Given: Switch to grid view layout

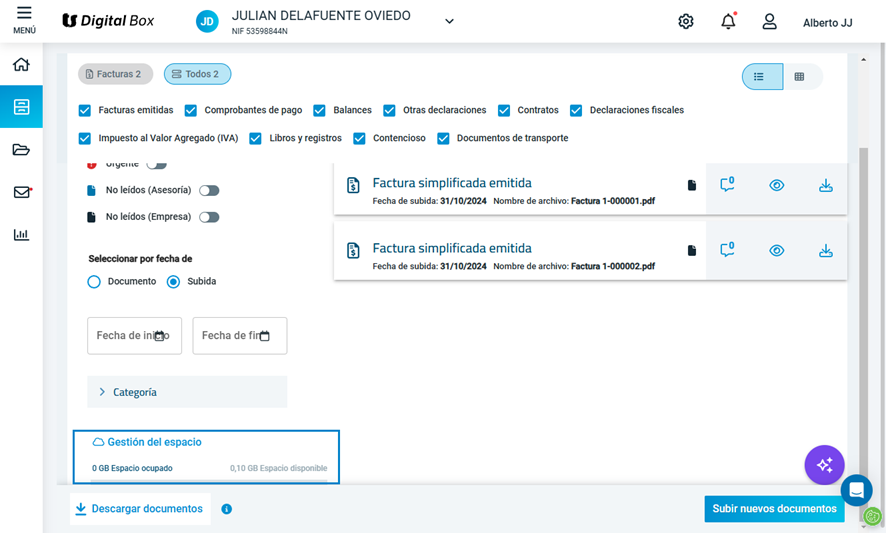Looking at the screenshot, I should click(x=799, y=77).
